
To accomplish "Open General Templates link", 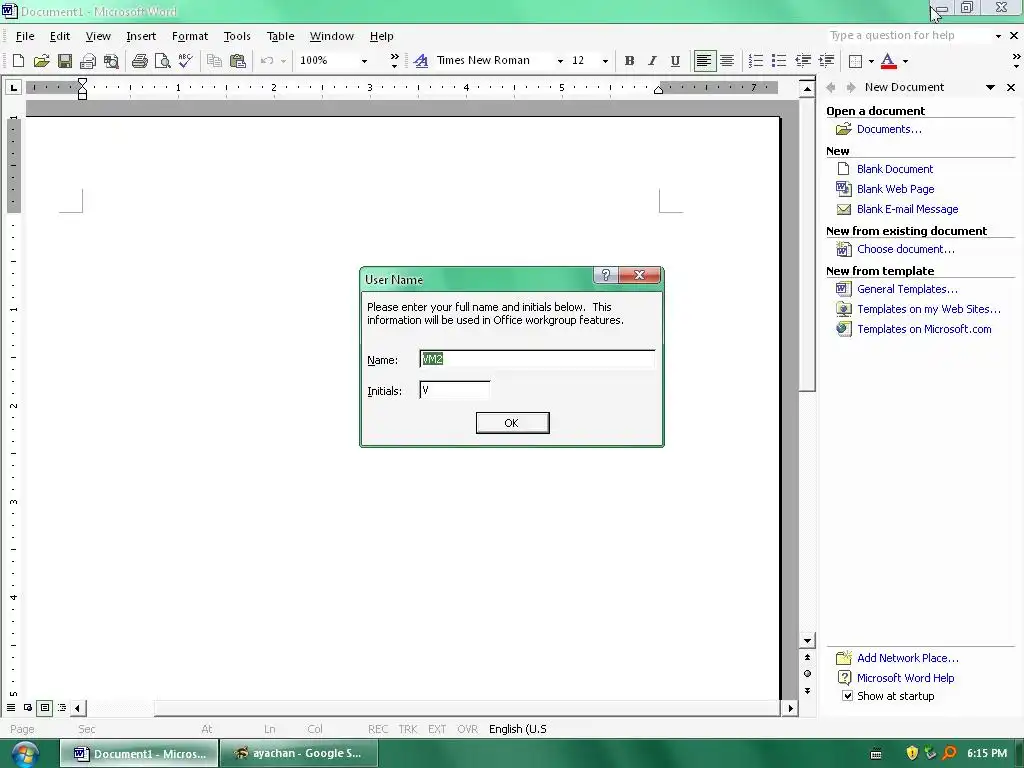I will [907, 289].
